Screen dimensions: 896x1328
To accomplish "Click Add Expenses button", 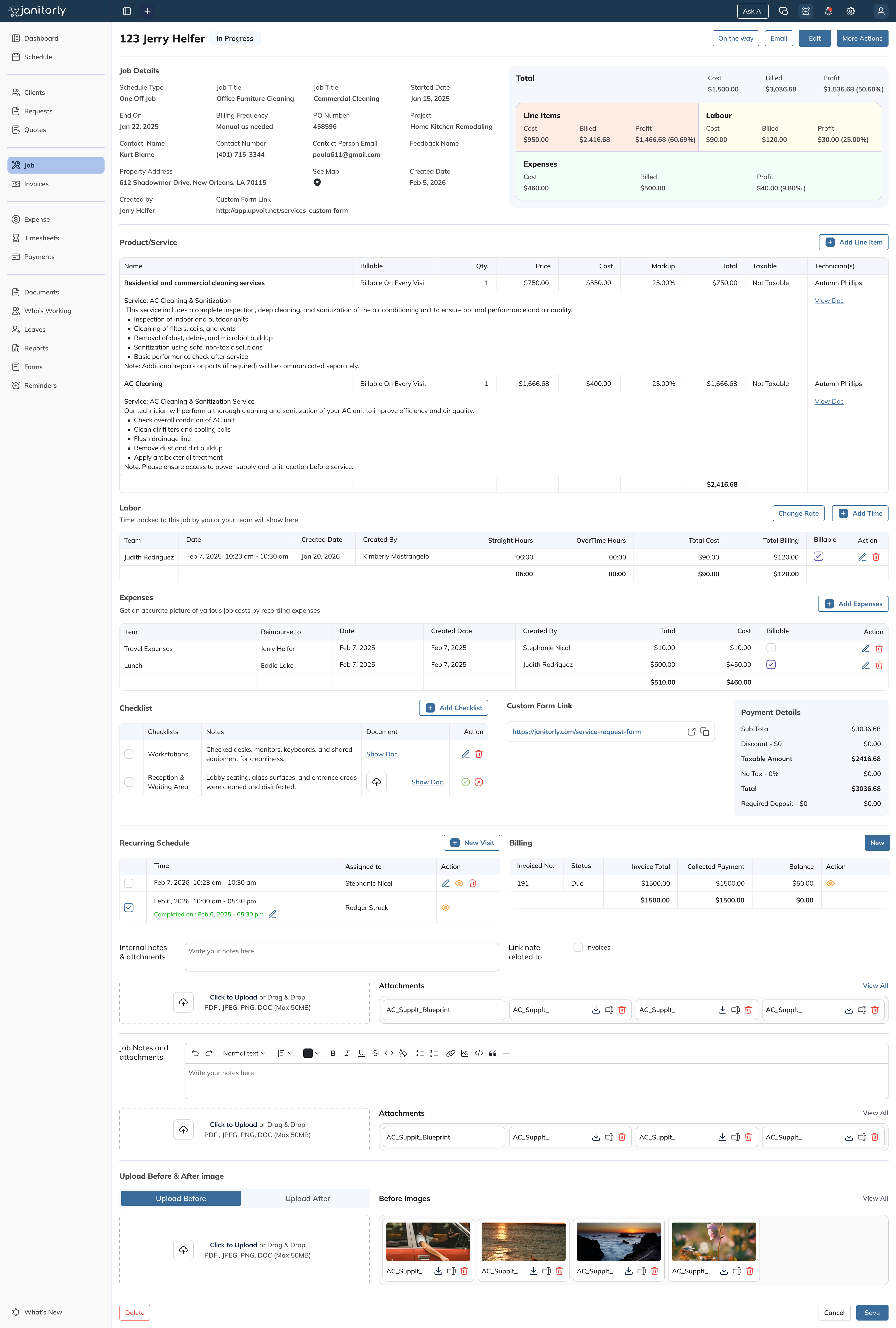I will [853, 604].
